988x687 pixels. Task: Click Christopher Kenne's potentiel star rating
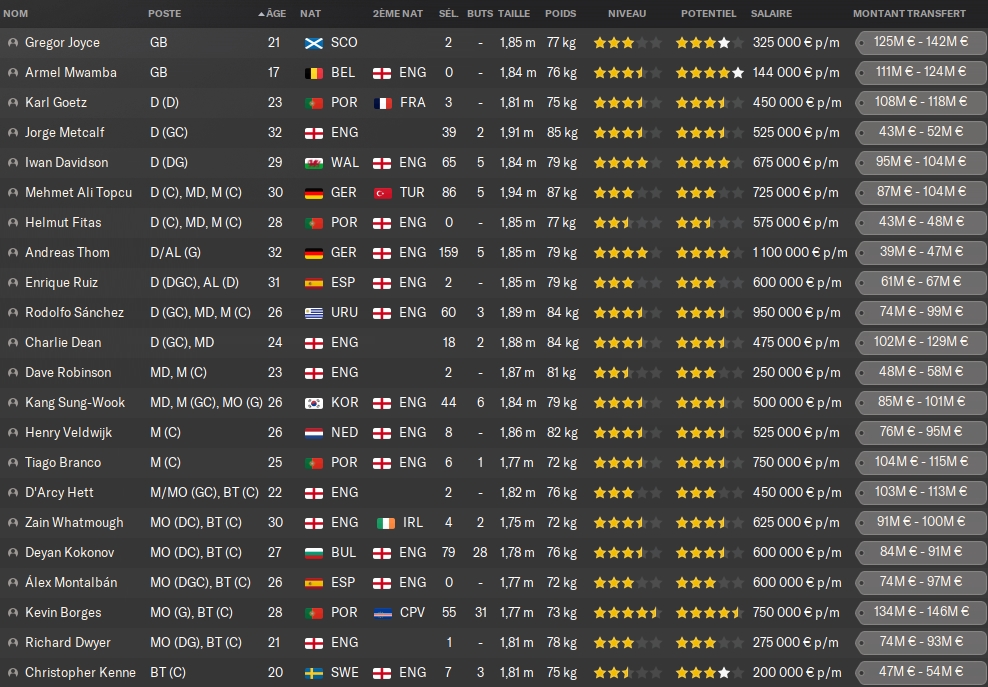click(x=709, y=673)
